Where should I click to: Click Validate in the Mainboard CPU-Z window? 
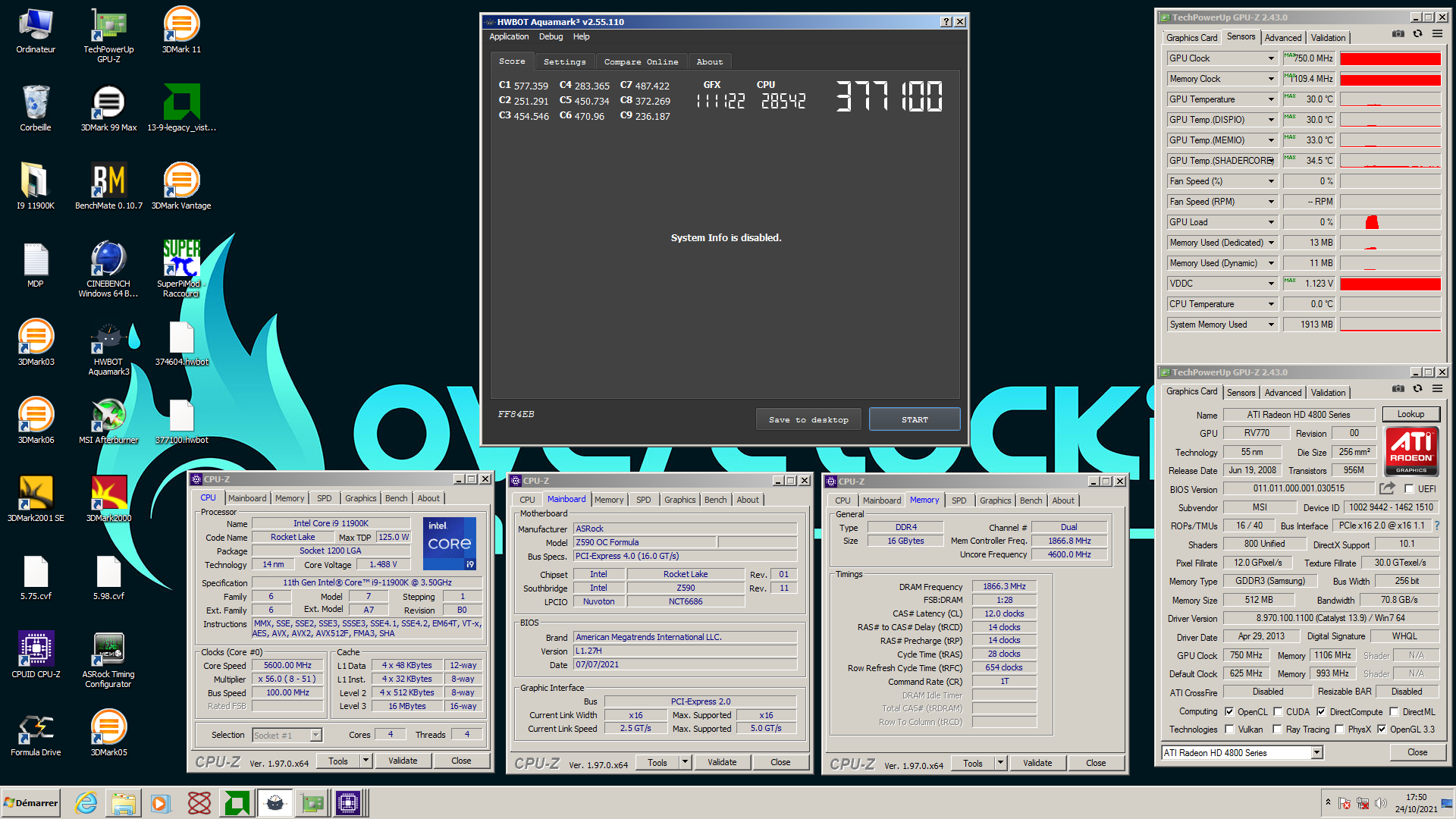pos(722,762)
